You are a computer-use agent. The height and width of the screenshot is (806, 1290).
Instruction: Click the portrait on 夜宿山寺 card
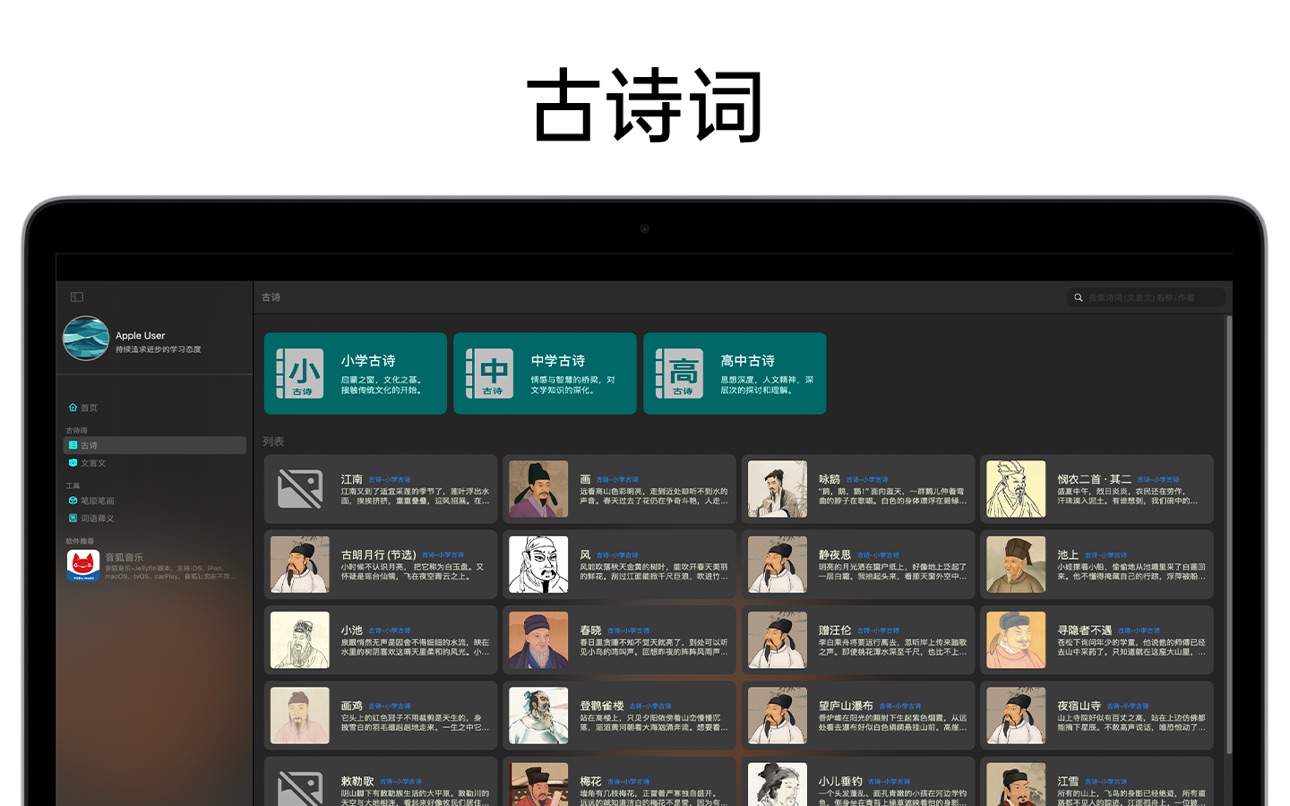click(1016, 716)
